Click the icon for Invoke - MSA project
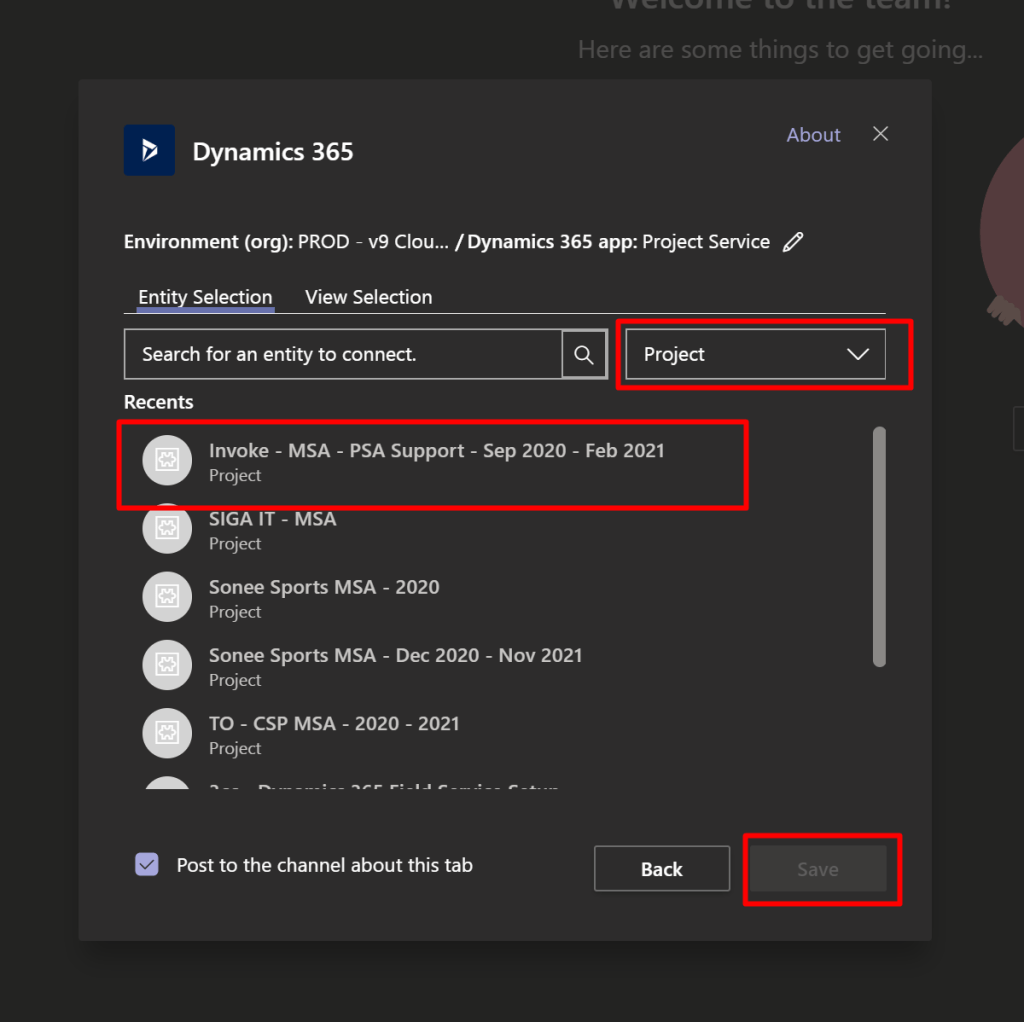The image size is (1024, 1022). pyautogui.click(x=167, y=461)
